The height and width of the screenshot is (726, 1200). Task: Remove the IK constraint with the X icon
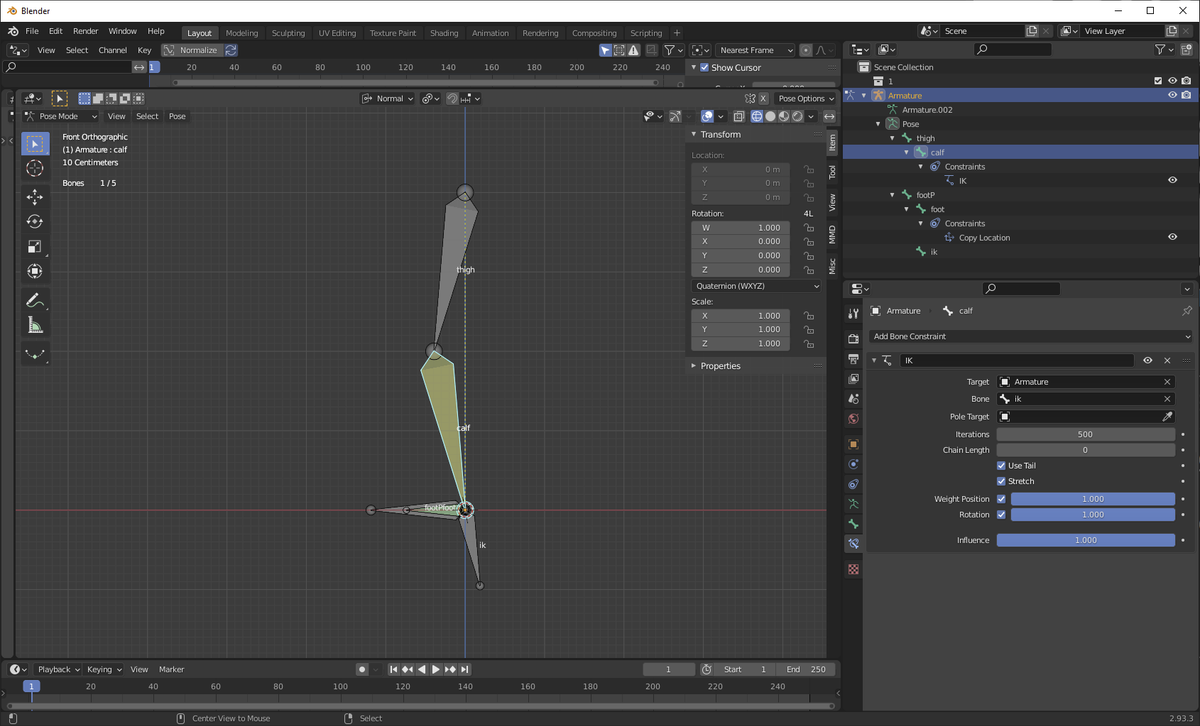click(1167, 360)
